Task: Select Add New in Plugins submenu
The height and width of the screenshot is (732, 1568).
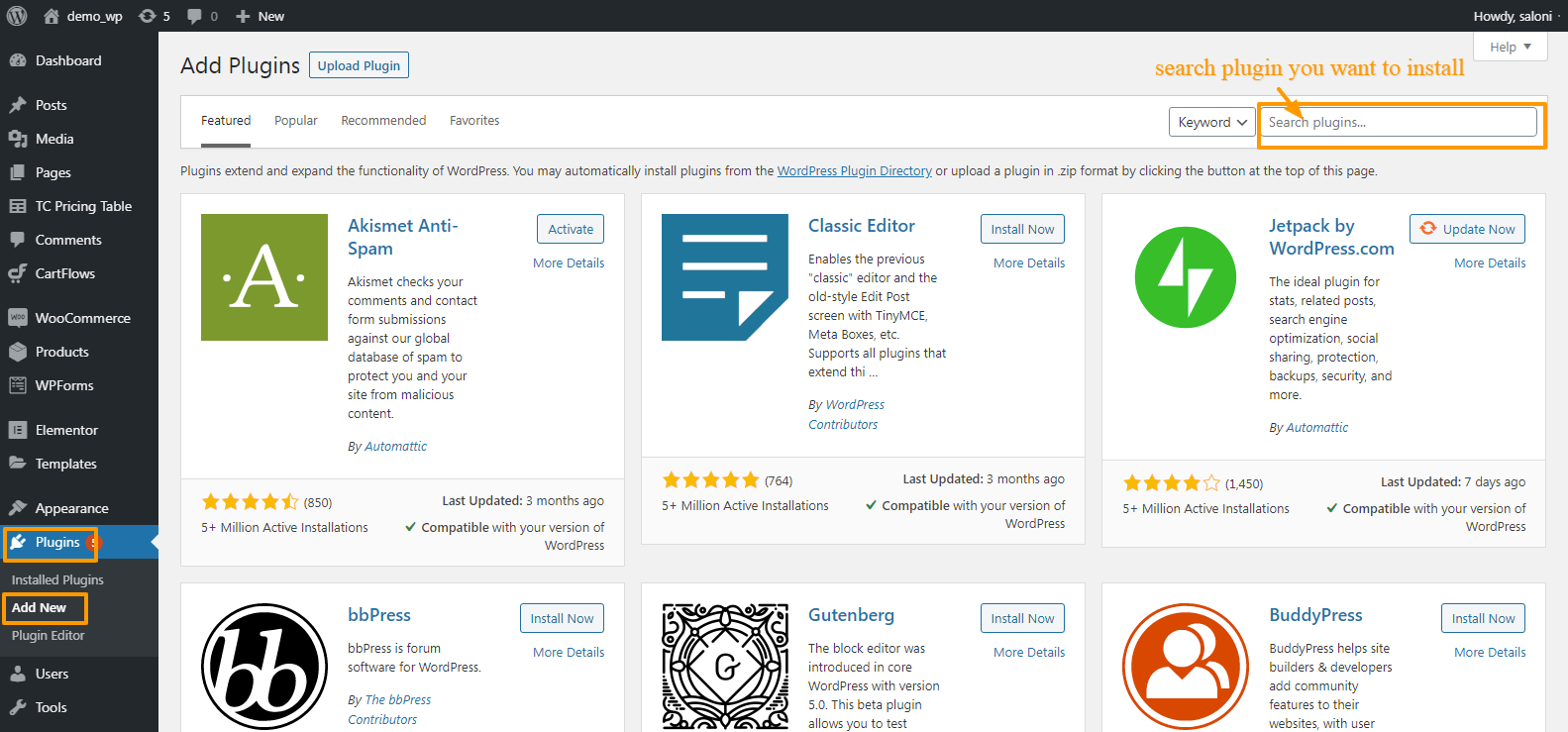Action: (x=40, y=607)
